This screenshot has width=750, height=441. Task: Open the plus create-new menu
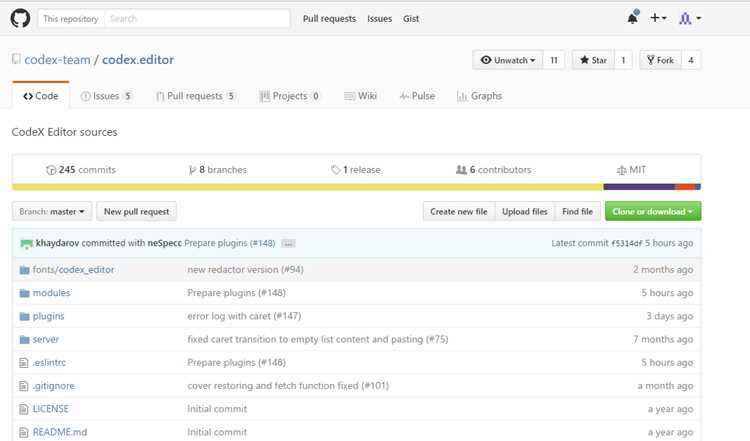658,18
